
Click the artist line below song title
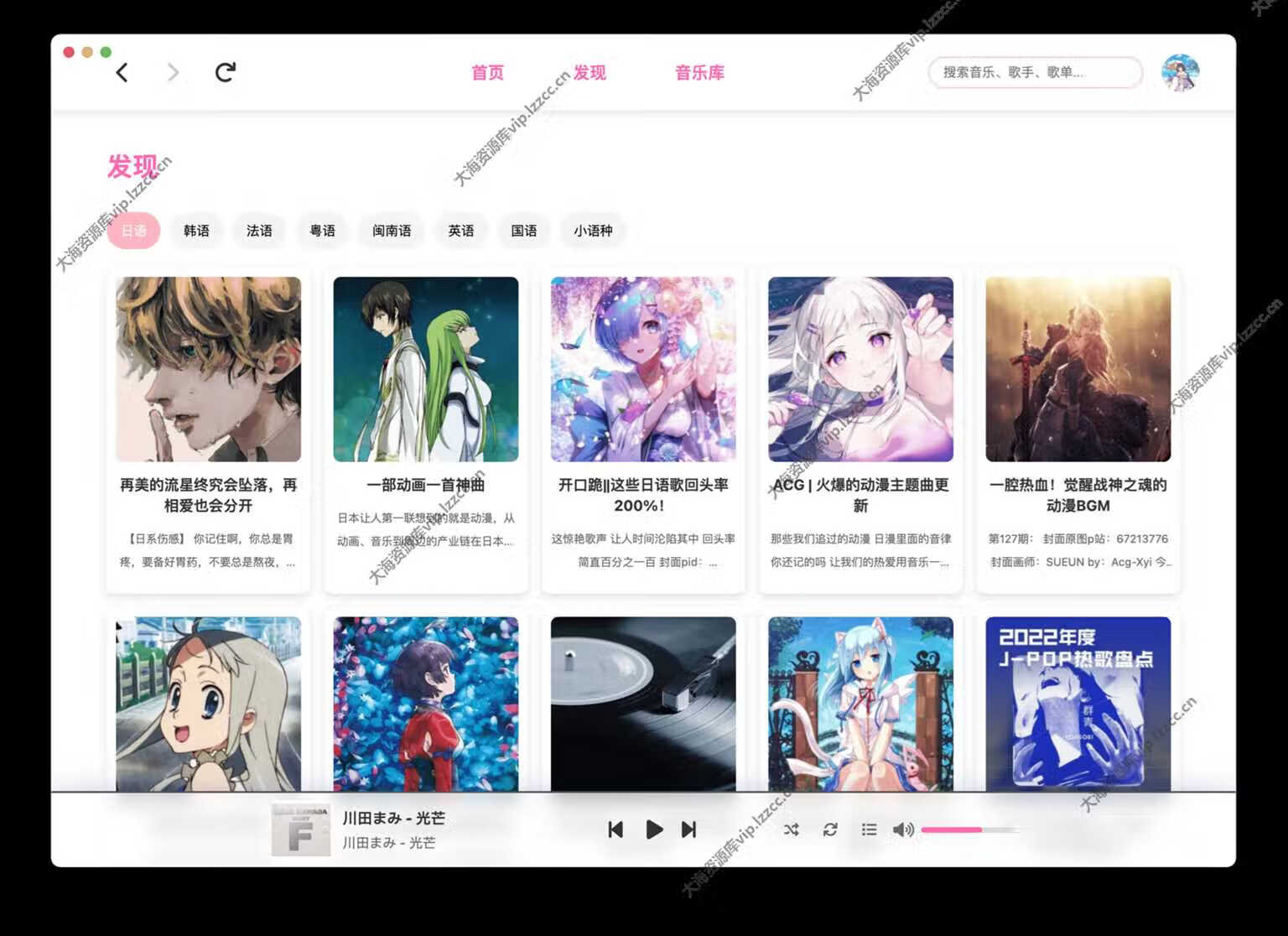tap(389, 843)
